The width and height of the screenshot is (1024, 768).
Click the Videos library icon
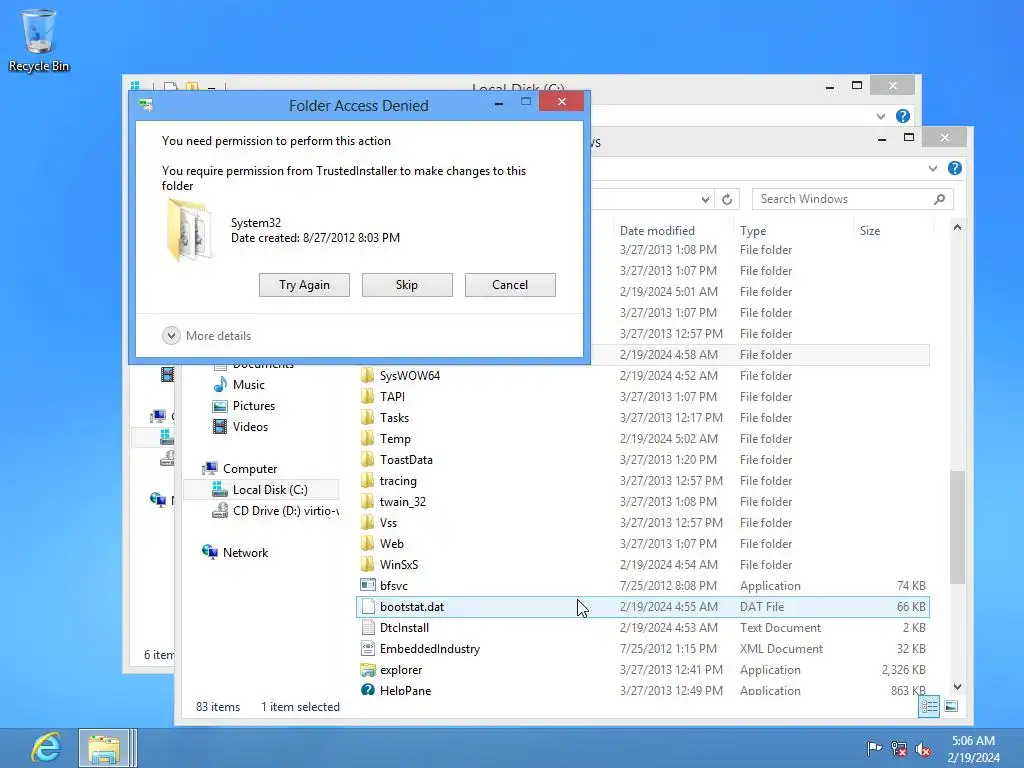(221, 426)
